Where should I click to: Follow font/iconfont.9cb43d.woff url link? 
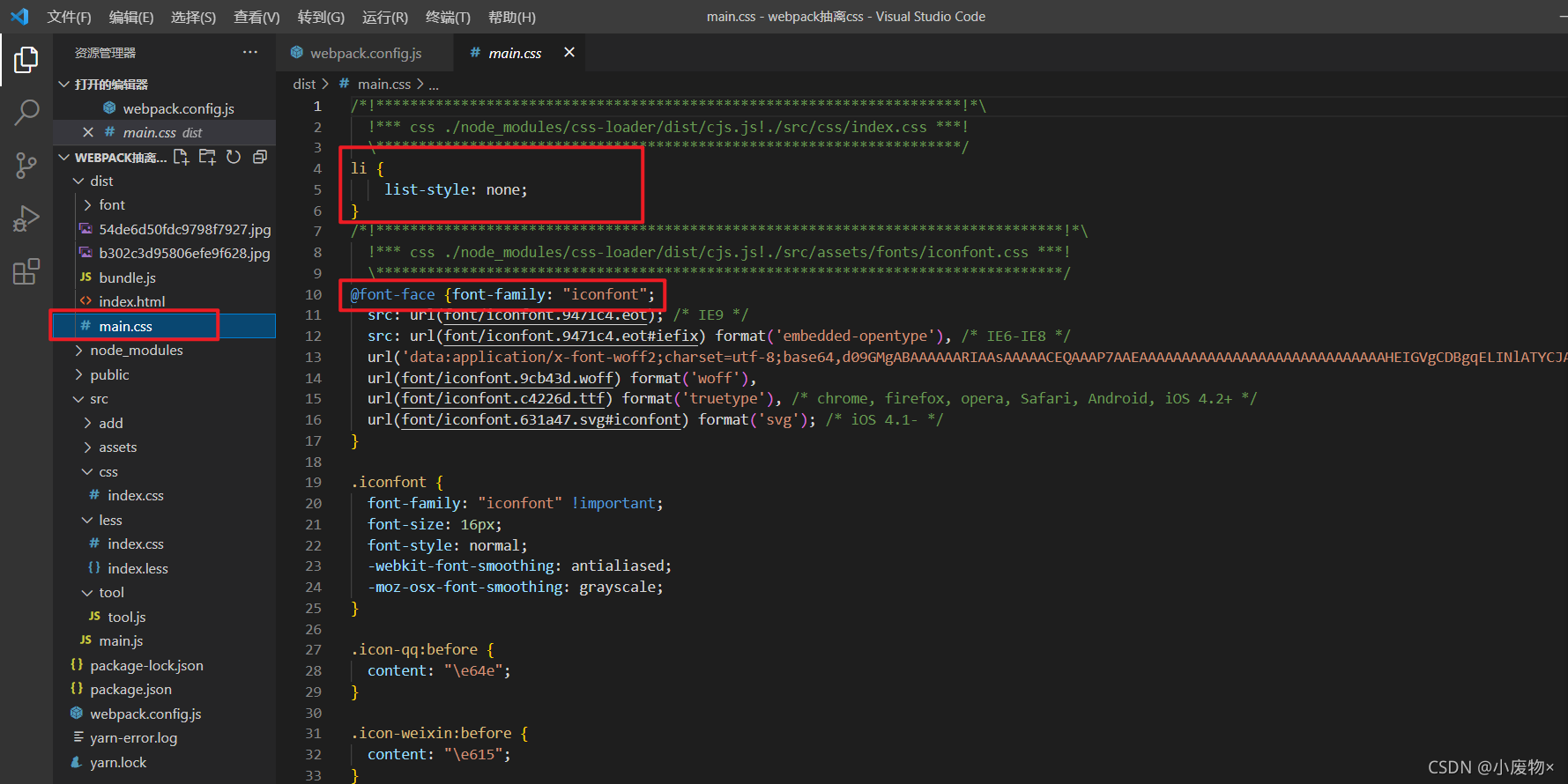click(x=508, y=378)
